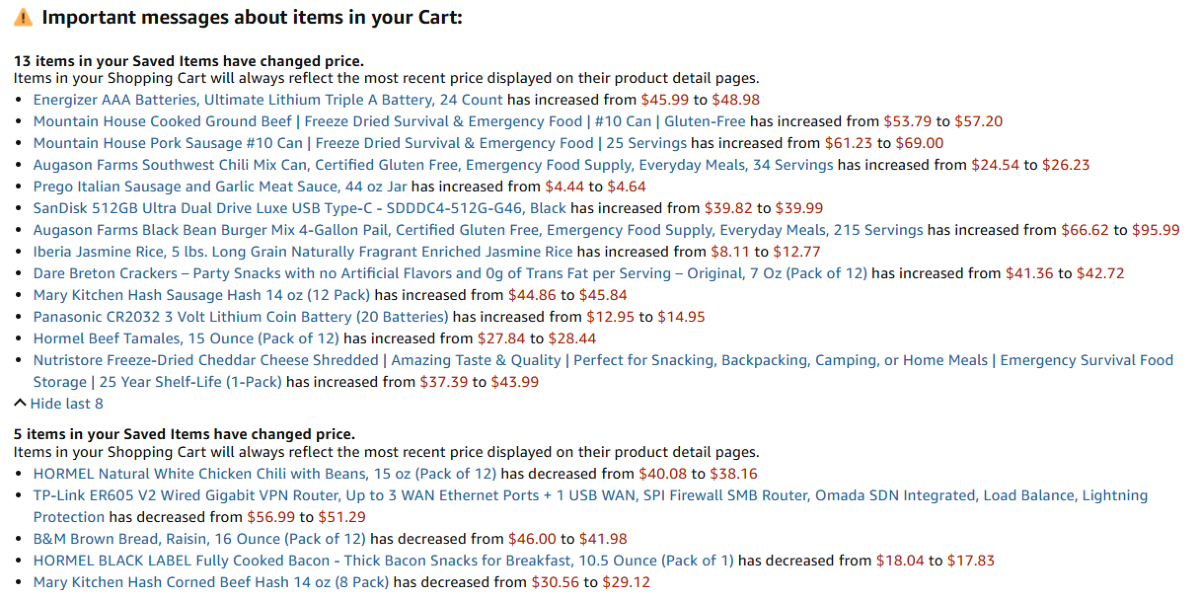This screenshot has width=1200, height=602.
Task: Open HORMEL BLACK LABEL Bacon link
Action: [x=383, y=561]
